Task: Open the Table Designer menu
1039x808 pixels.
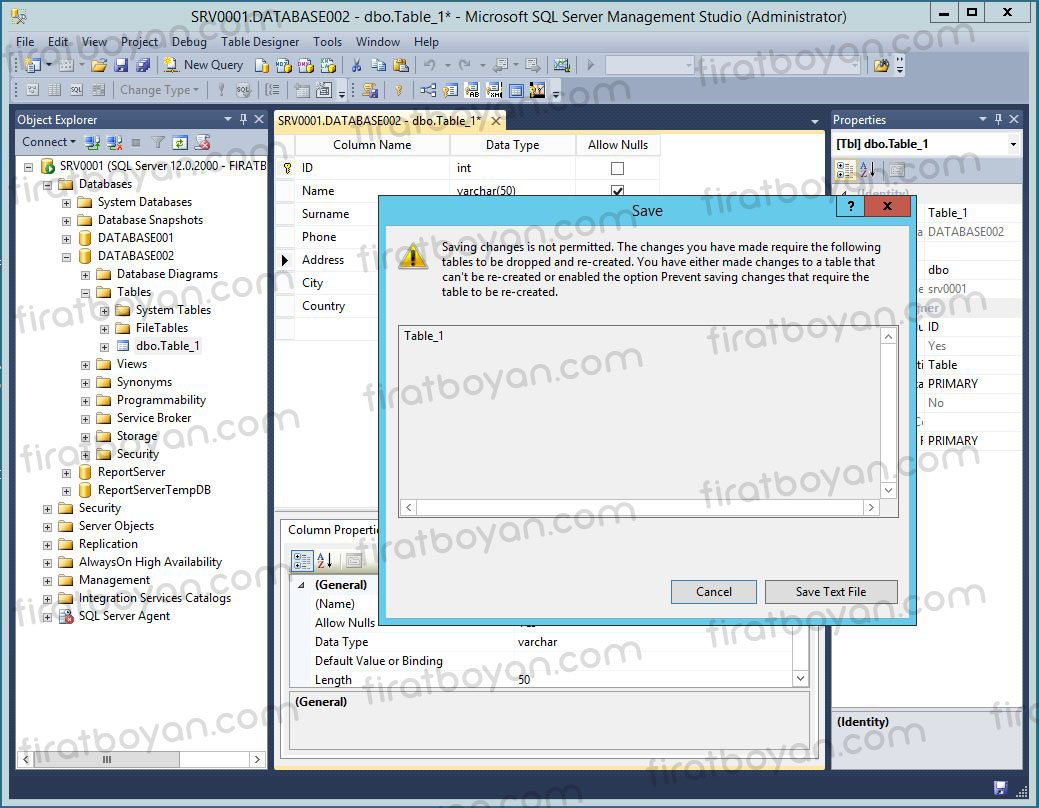Action: tap(259, 41)
